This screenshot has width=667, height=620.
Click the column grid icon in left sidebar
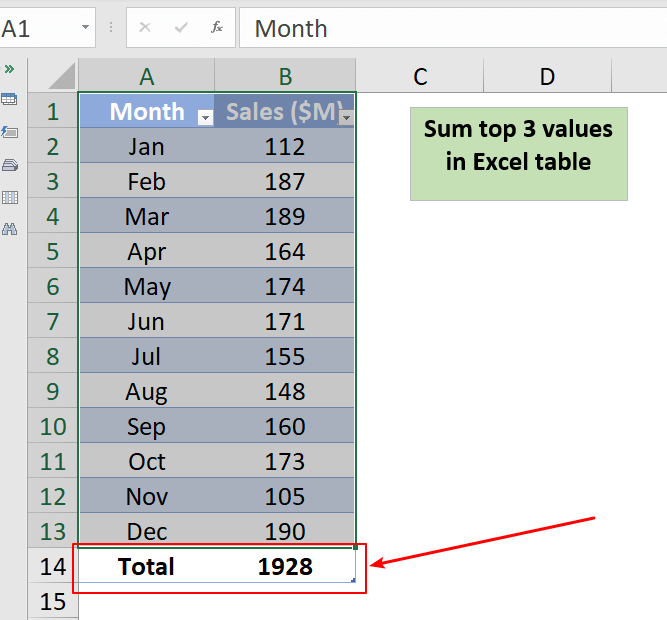[10, 197]
